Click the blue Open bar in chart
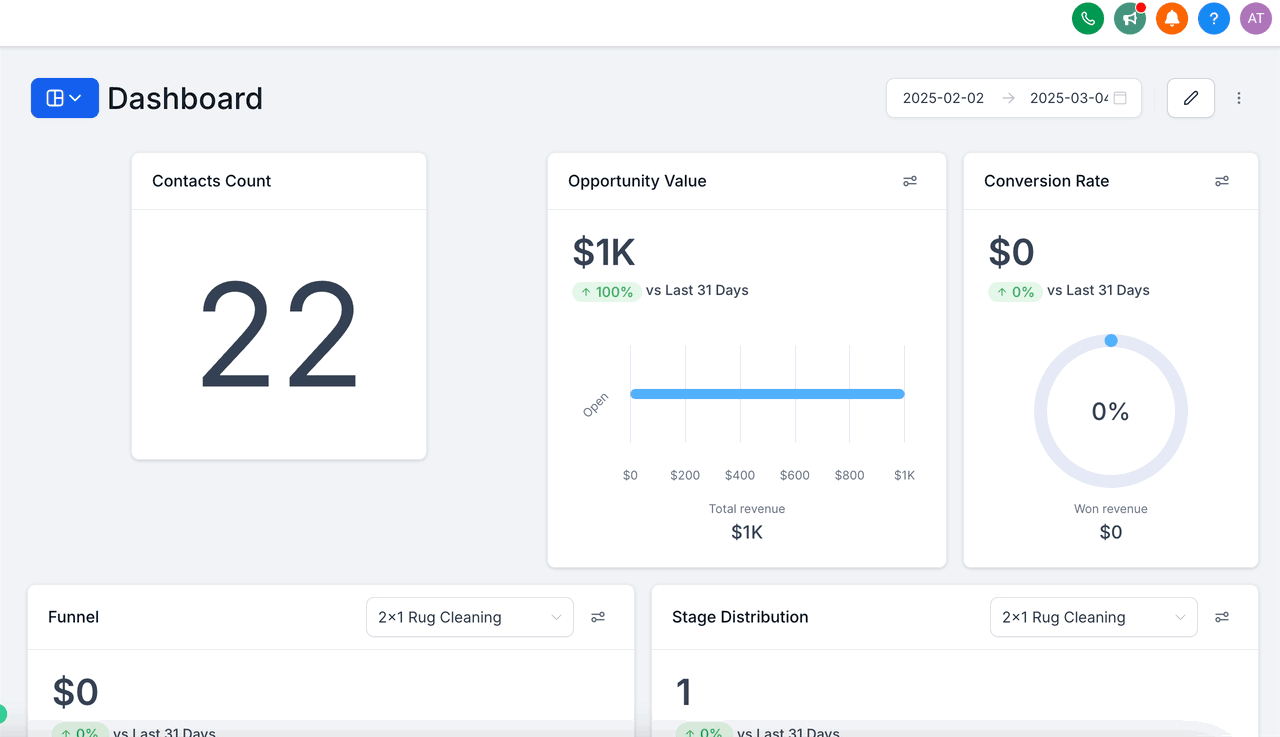1280x737 pixels. tap(767, 394)
